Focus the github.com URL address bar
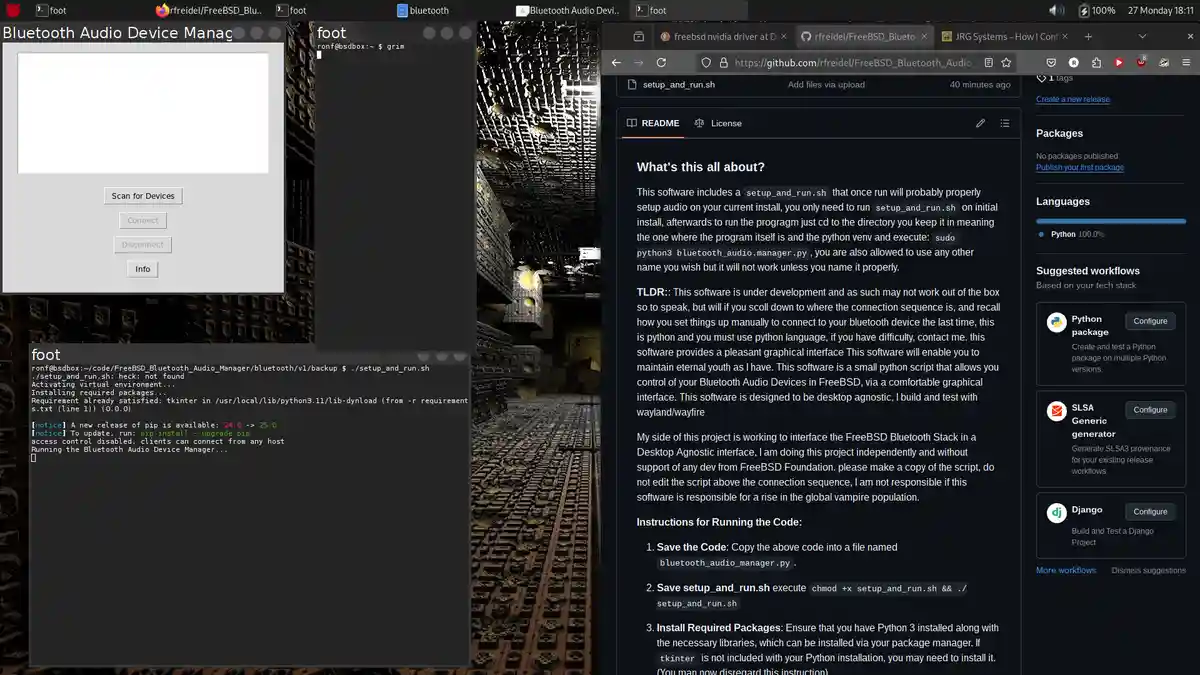 (853, 62)
